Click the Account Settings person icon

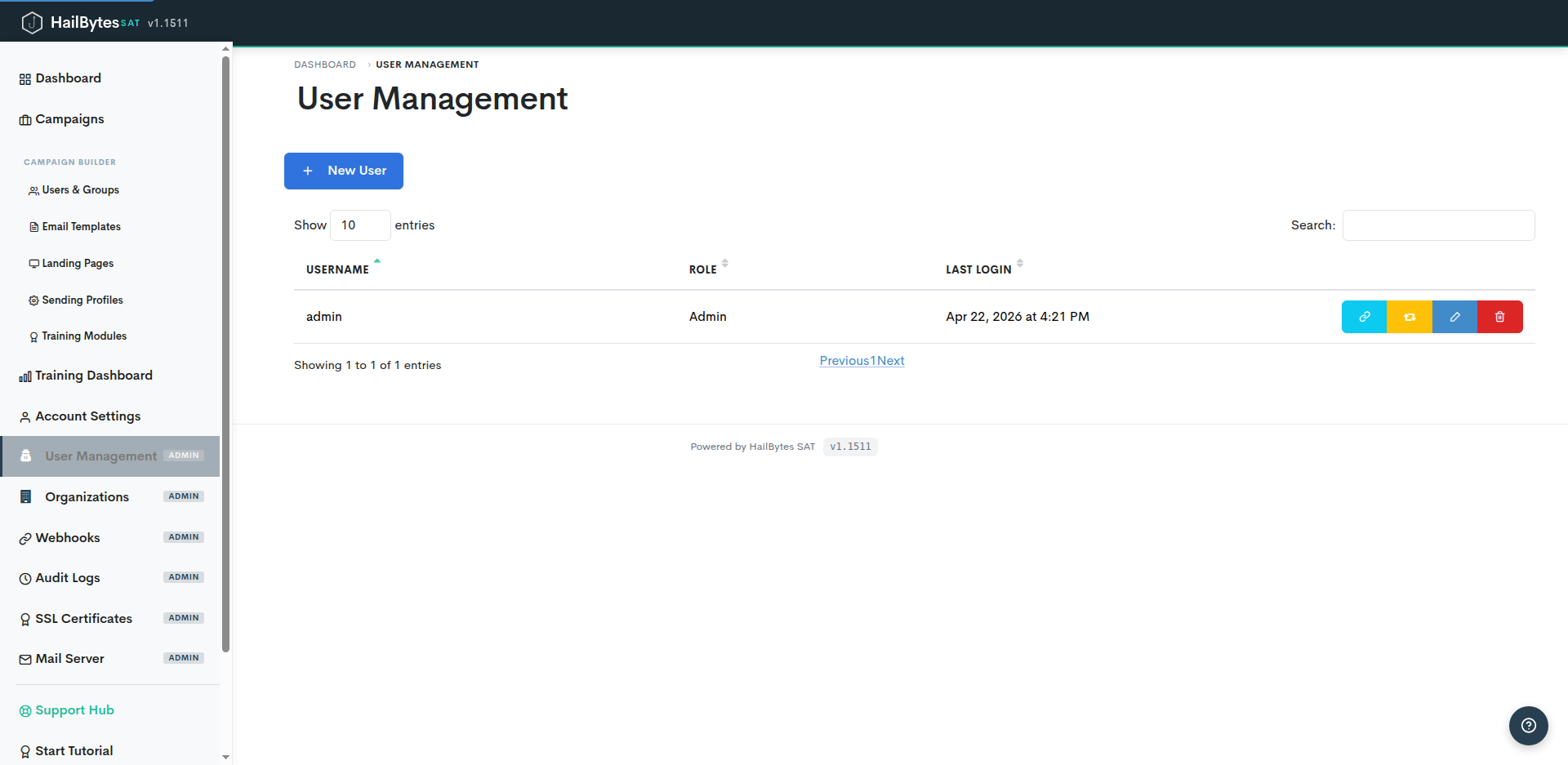click(25, 417)
